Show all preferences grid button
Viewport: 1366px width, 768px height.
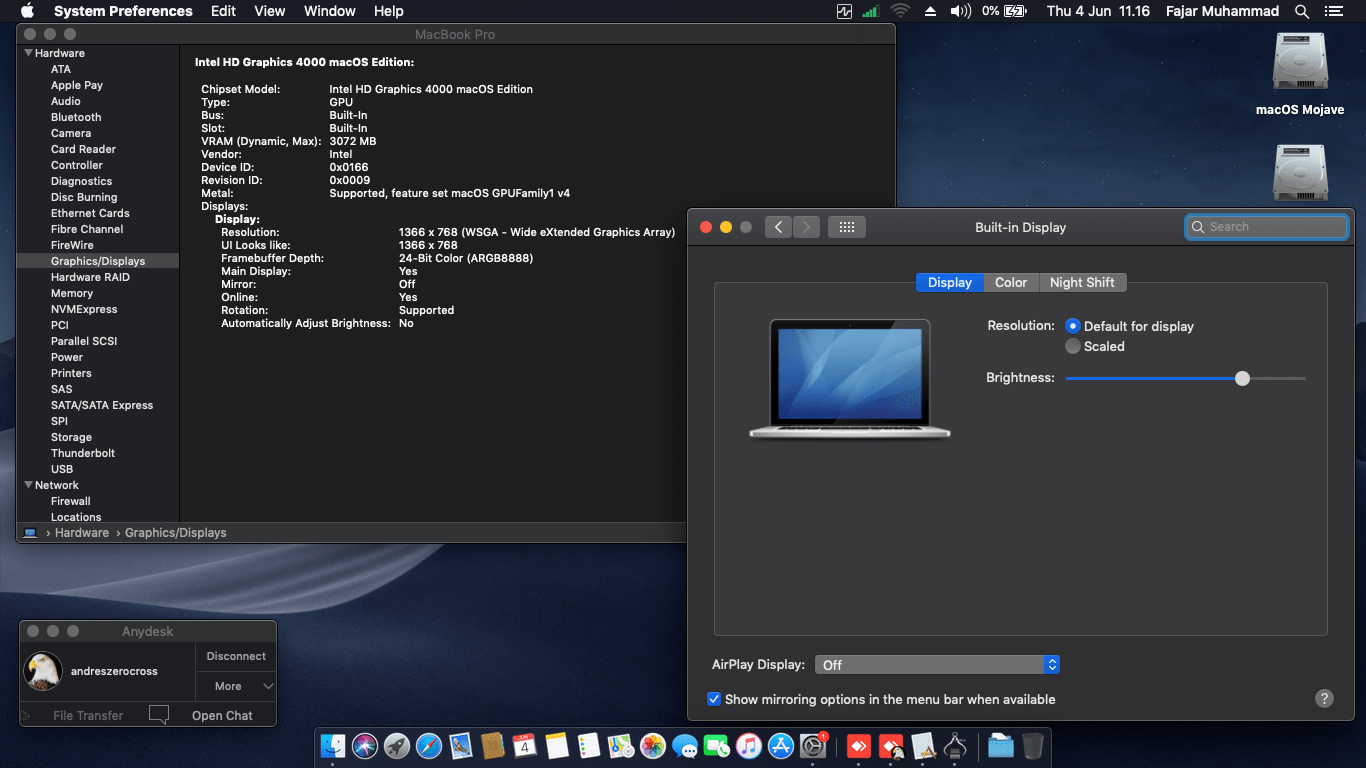(x=846, y=227)
